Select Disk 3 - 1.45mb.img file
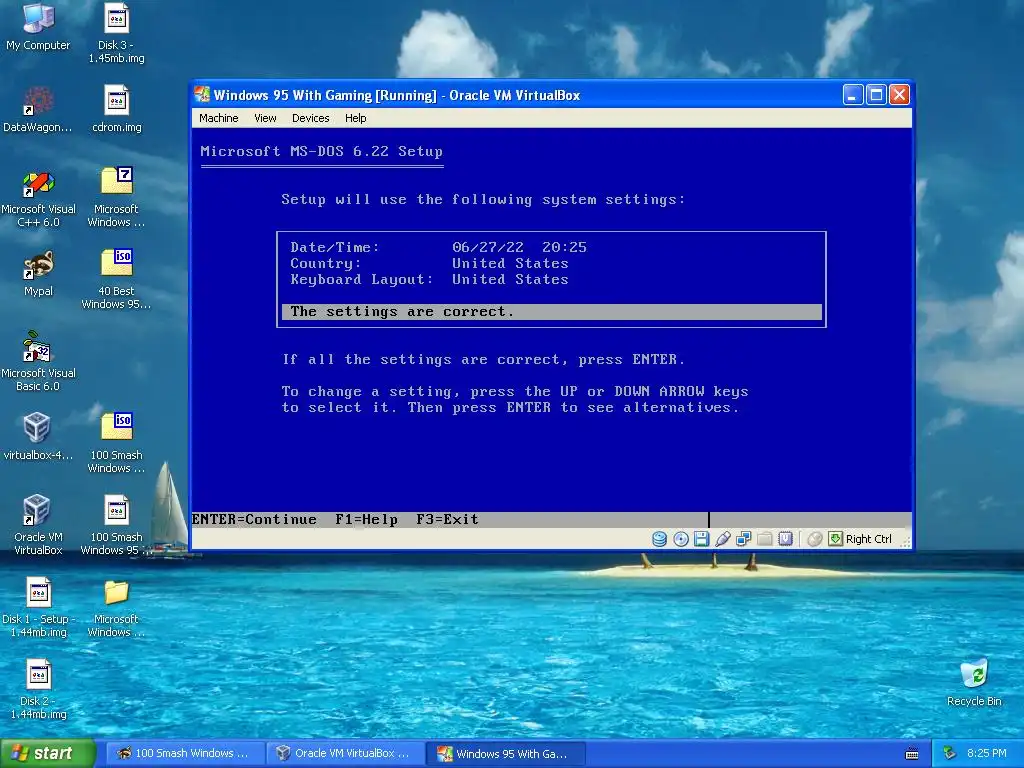Viewport: 1024px width, 768px height. 117,33
